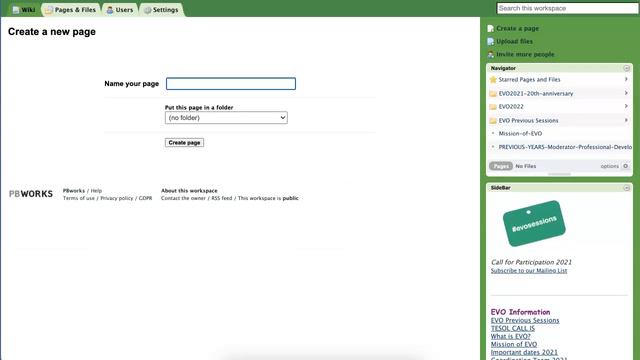
Task: Click the Users tab person icon
Action: point(110,10)
